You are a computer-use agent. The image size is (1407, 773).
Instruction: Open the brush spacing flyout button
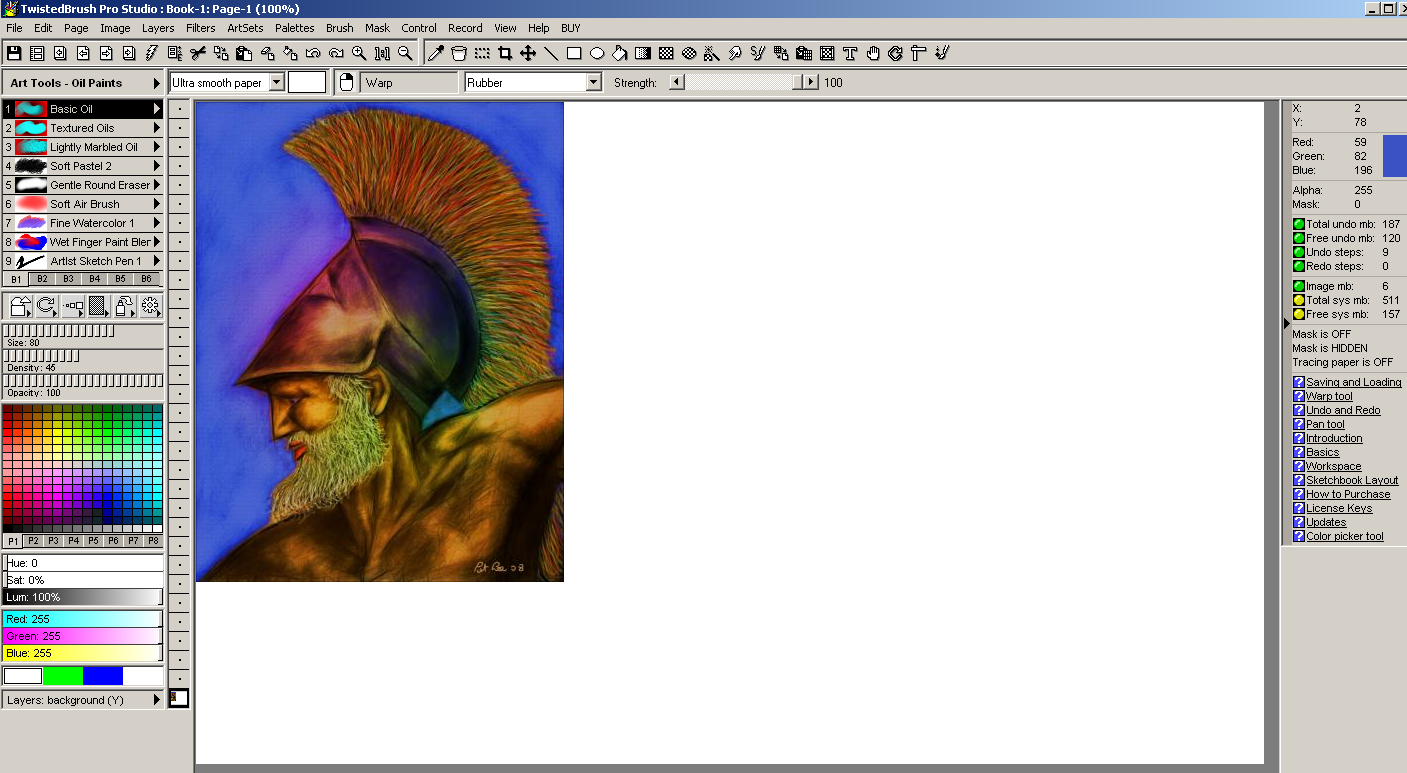(73, 306)
